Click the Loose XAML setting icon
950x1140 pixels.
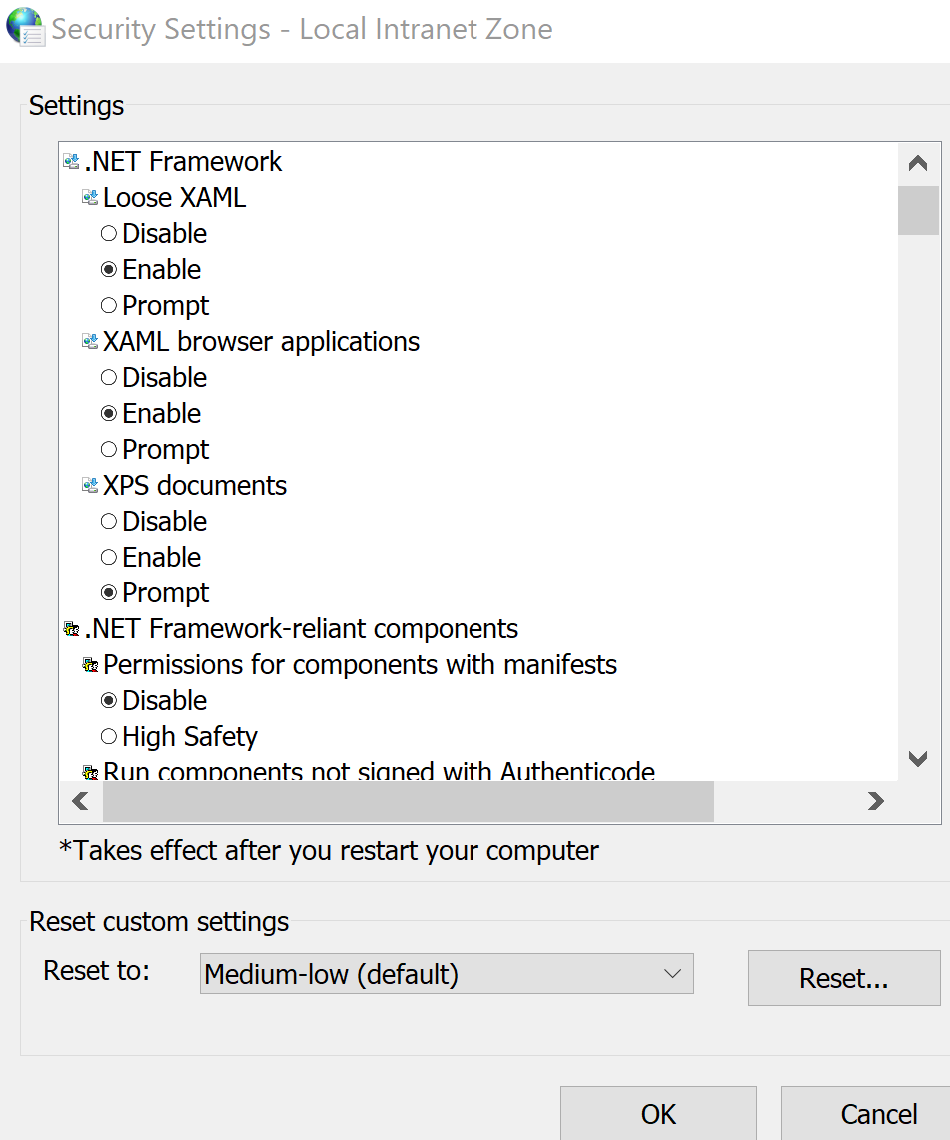coord(90,198)
